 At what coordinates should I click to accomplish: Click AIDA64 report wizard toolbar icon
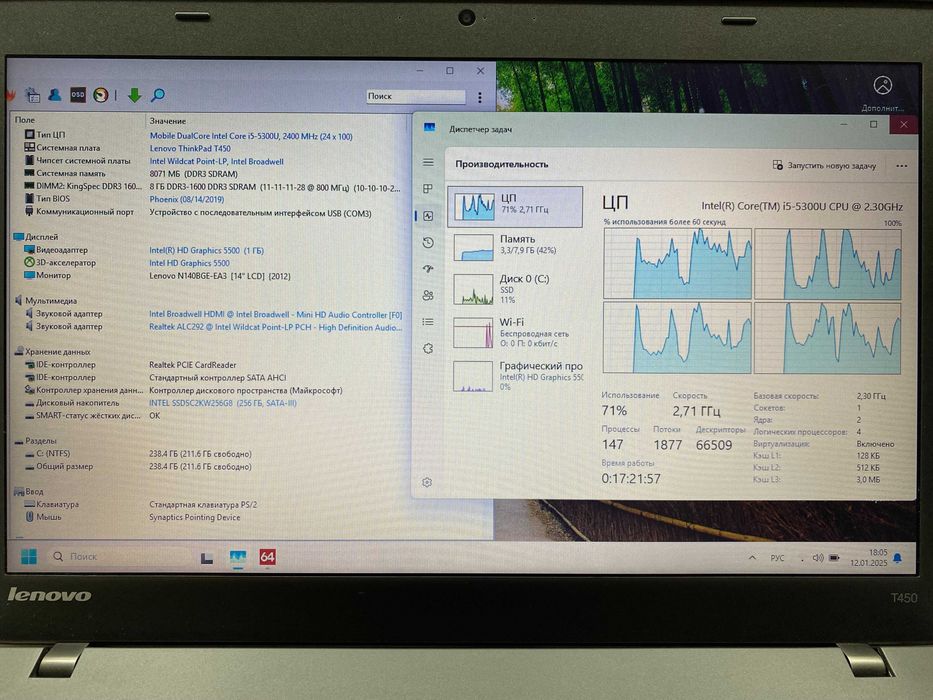pyautogui.click(x=33, y=95)
